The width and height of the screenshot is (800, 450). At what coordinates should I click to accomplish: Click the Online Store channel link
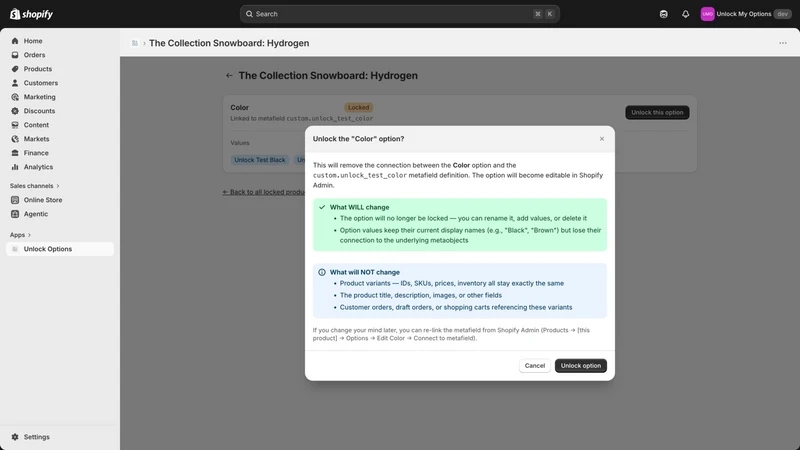tap(43, 200)
